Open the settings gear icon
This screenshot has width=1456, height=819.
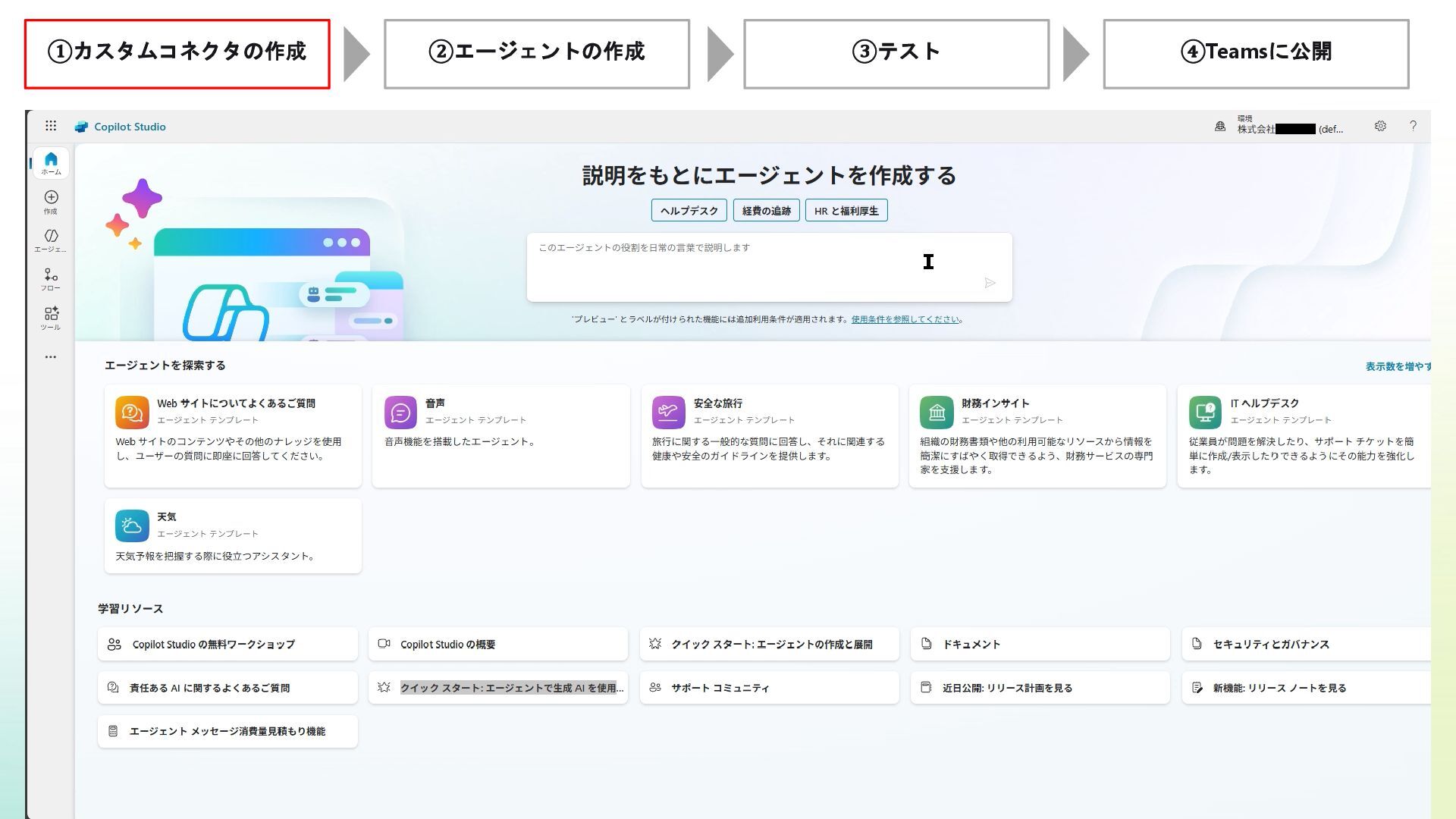(x=1380, y=126)
